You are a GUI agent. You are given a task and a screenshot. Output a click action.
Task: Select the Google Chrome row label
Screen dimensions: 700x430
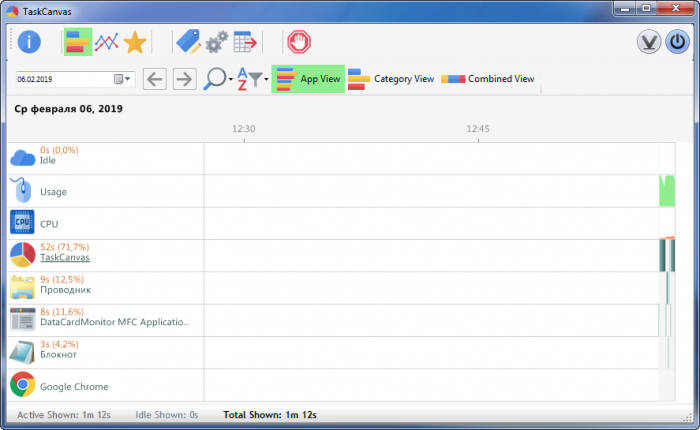pos(74,387)
